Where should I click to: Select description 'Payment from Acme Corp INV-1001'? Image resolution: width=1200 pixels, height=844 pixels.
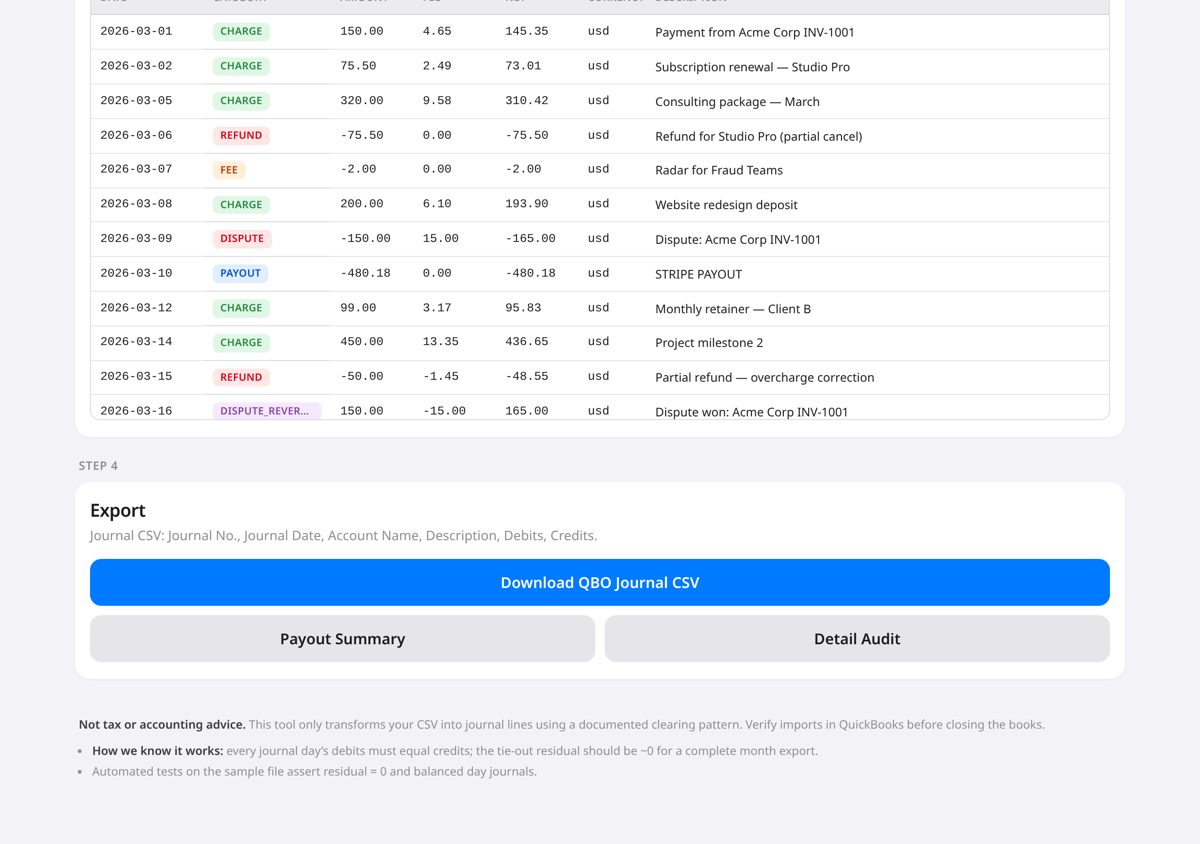coord(755,32)
